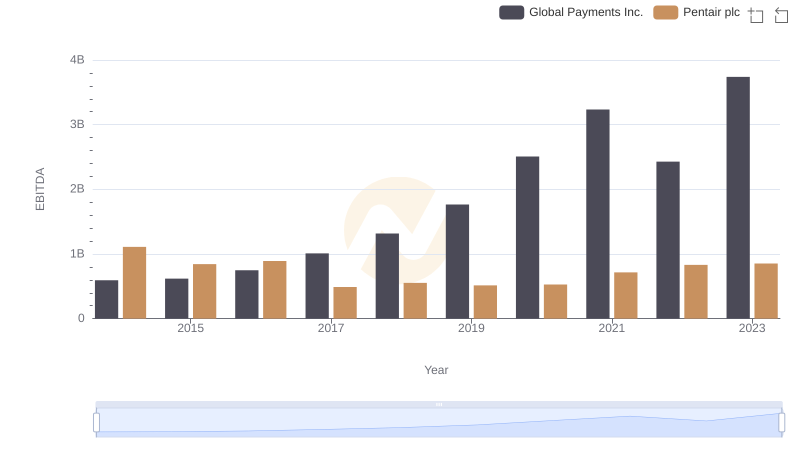This screenshot has height=461, width=800.
Task: Click the 2017 x-axis label
Action: [331, 328]
